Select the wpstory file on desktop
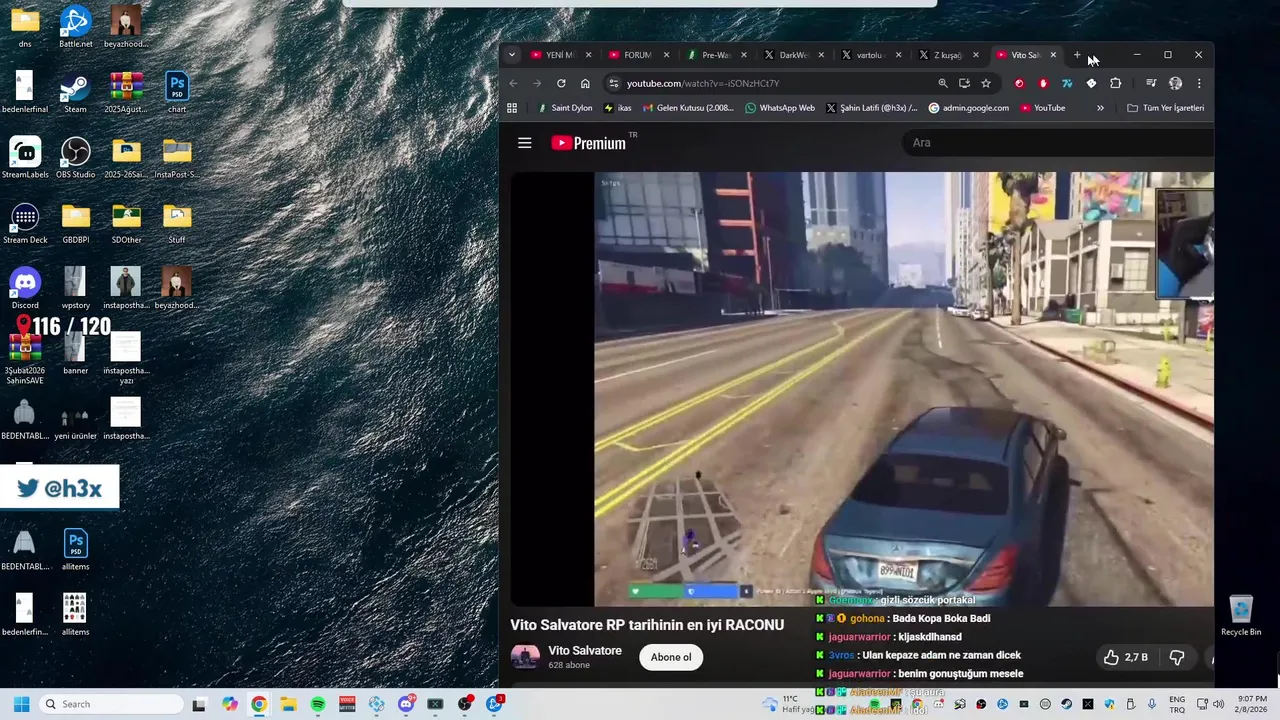The image size is (1280, 720). pos(76,288)
